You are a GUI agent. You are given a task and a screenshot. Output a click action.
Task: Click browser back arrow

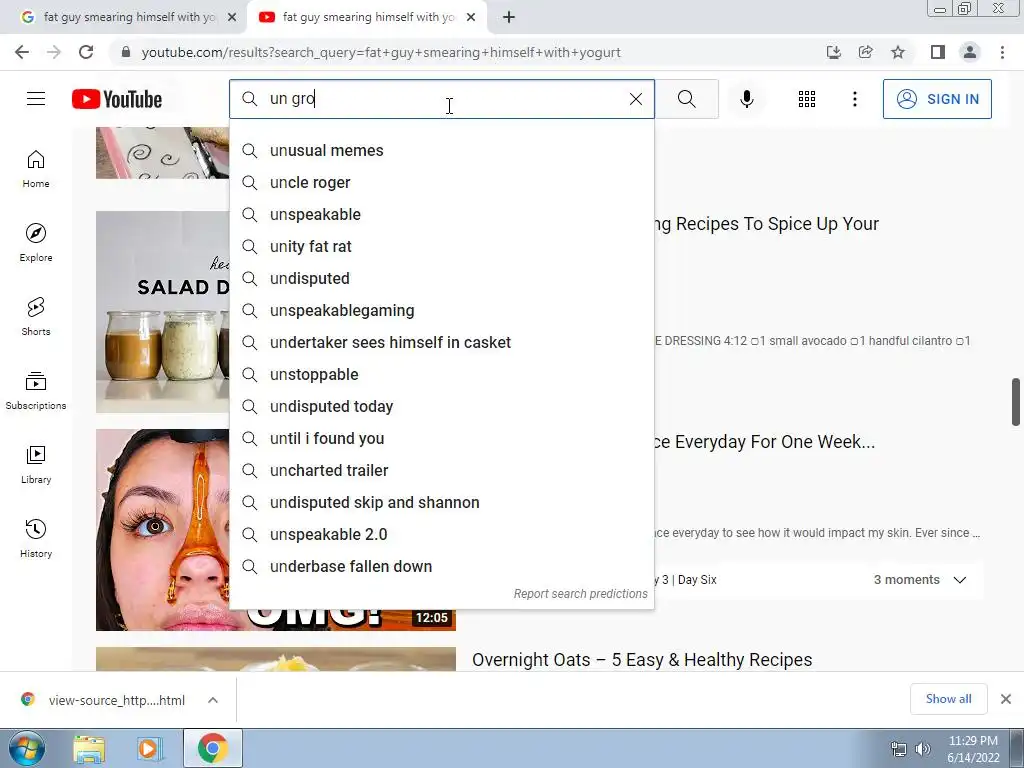(22, 52)
